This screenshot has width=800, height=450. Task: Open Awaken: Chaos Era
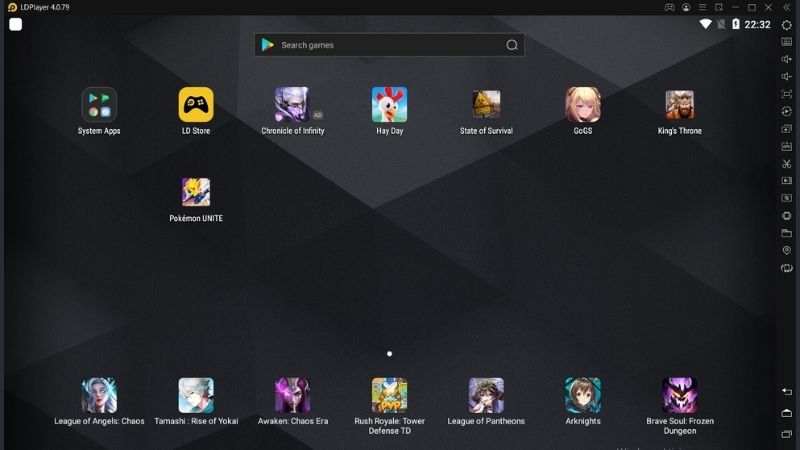292,395
